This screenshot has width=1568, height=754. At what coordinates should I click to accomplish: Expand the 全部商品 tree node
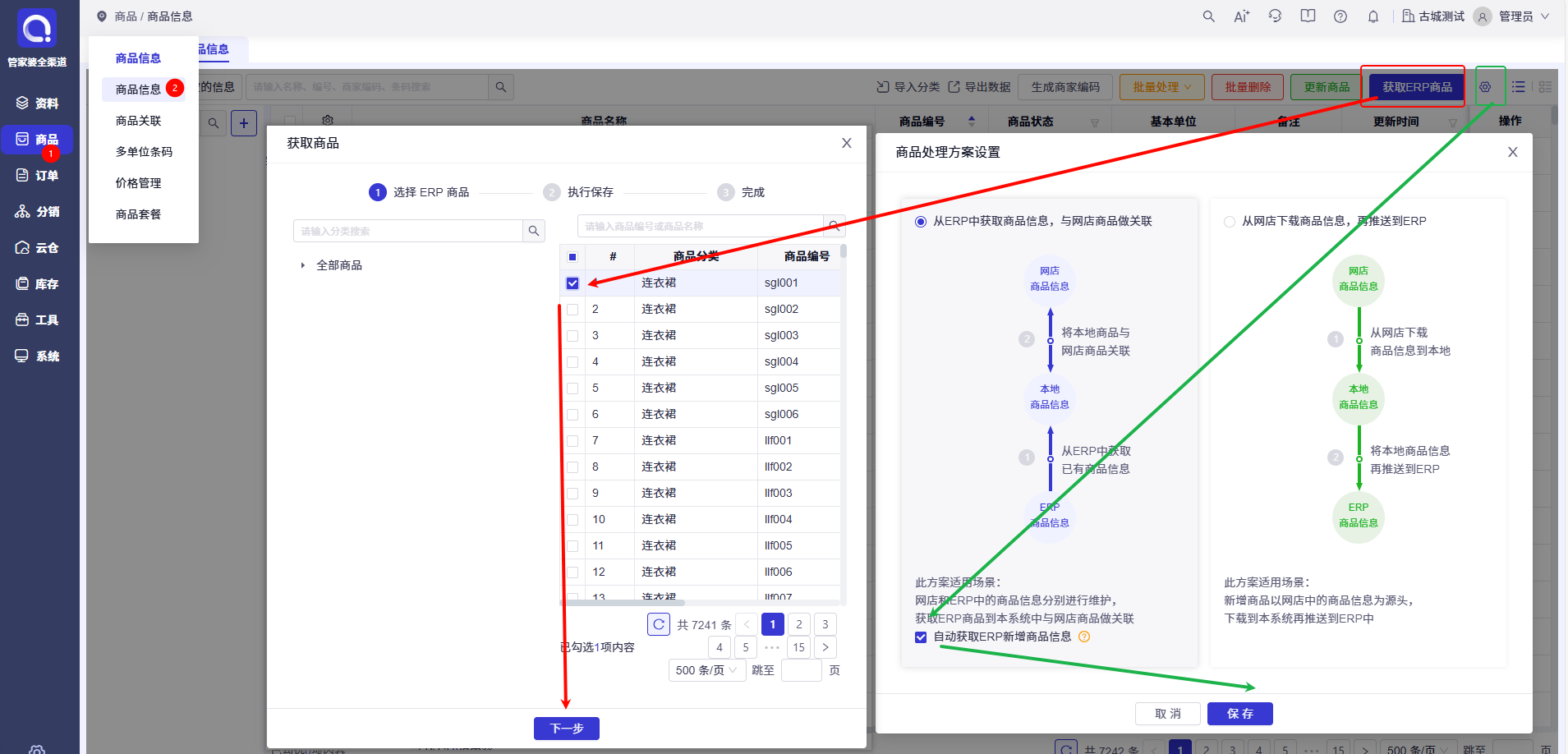click(303, 265)
